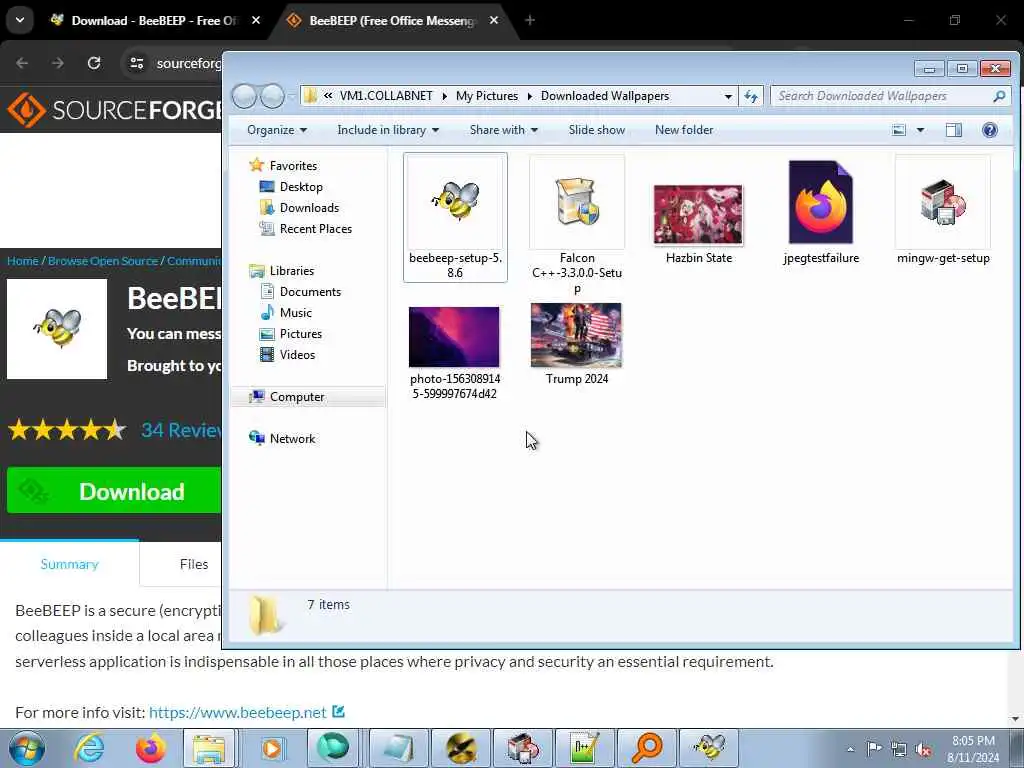This screenshot has width=1024, height=768.
Task: Select the mingw-get-setup installer icon
Action: (942, 201)
